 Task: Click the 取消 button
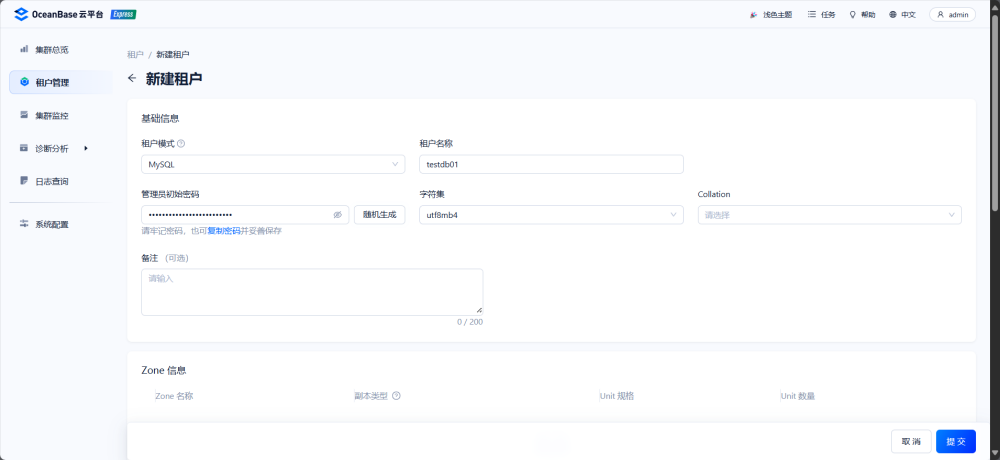click(911, 441)
